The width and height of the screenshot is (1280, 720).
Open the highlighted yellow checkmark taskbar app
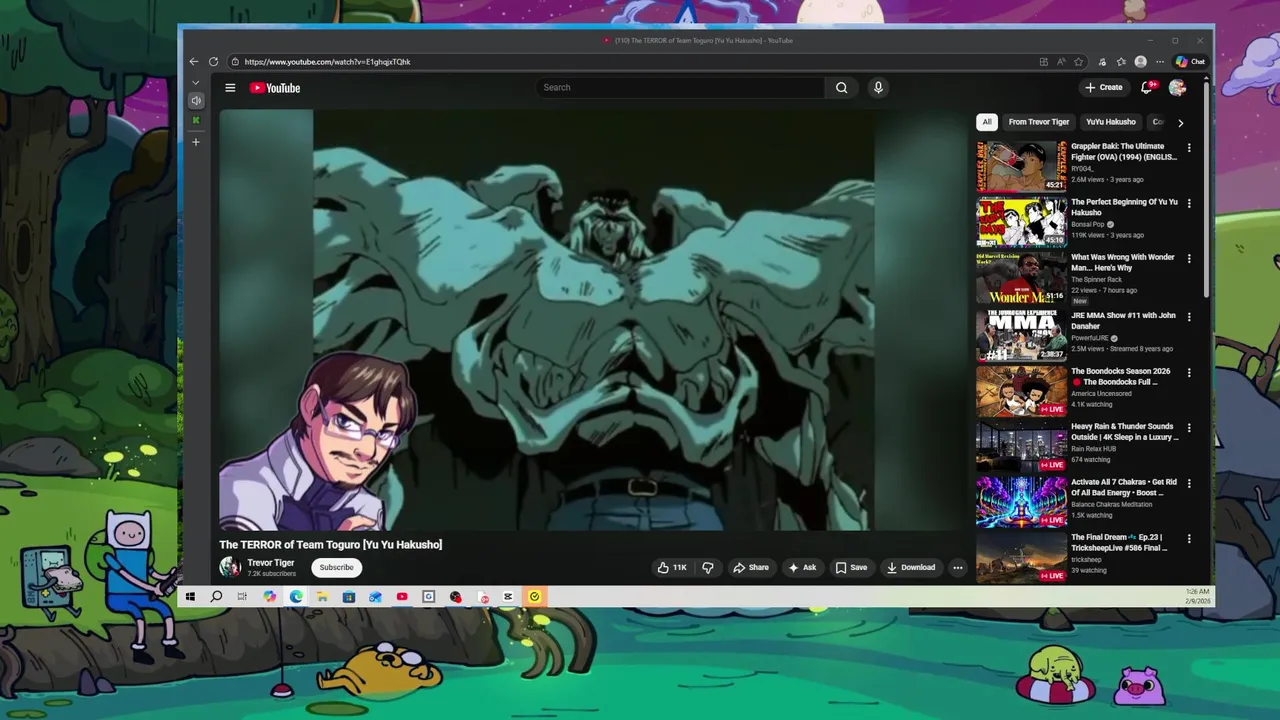[x=534, y=597]
